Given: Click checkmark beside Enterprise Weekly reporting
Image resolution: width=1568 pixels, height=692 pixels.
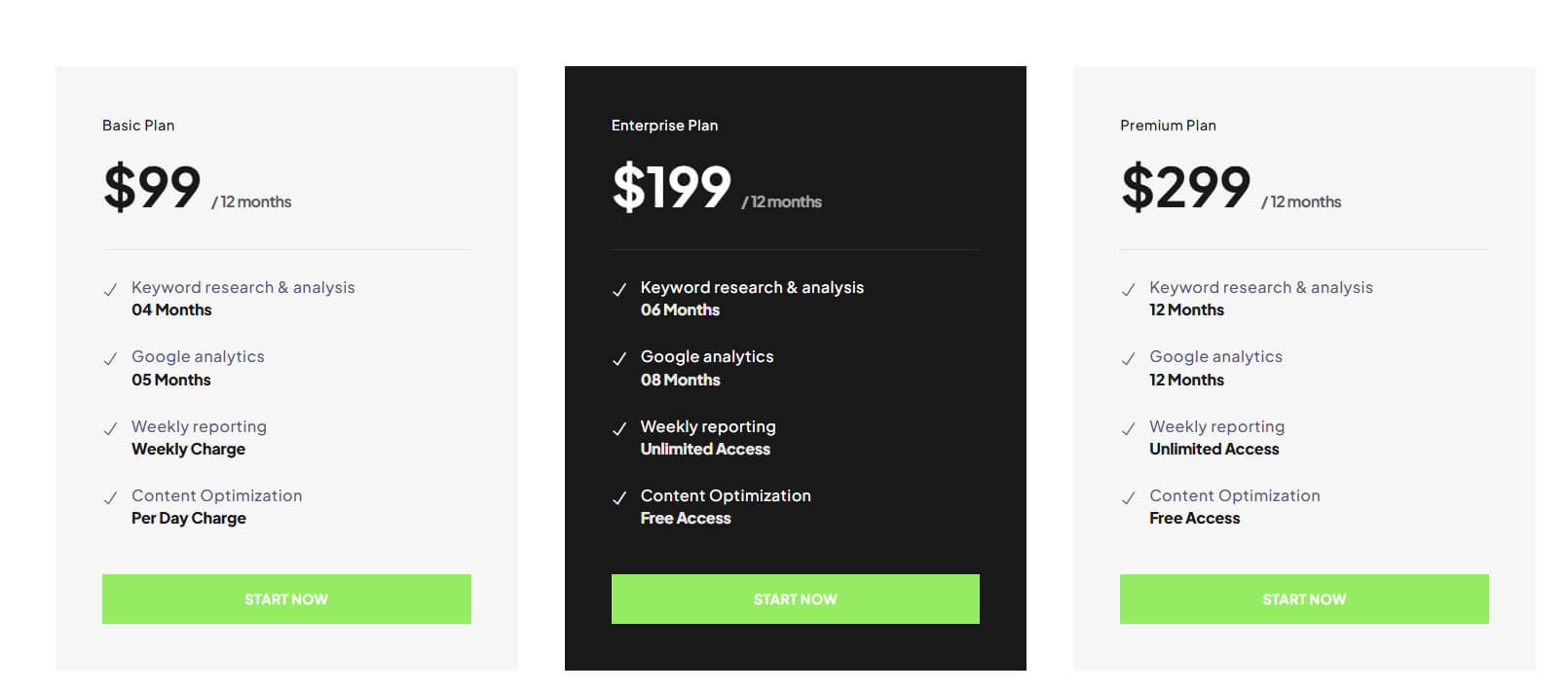Looking at the screenshot, I should point(619,429).
